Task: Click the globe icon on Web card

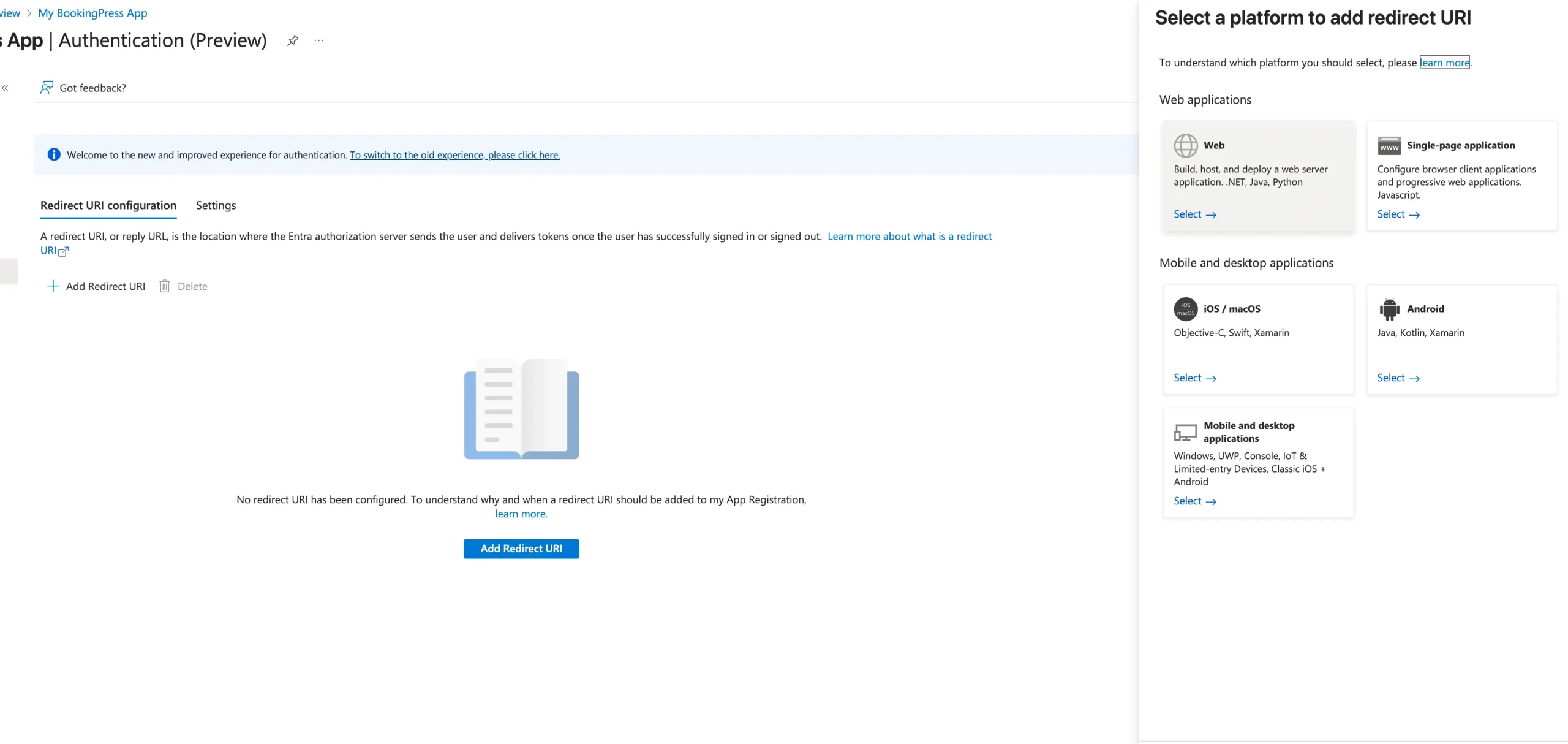Action: click(x=1186, y=146)
